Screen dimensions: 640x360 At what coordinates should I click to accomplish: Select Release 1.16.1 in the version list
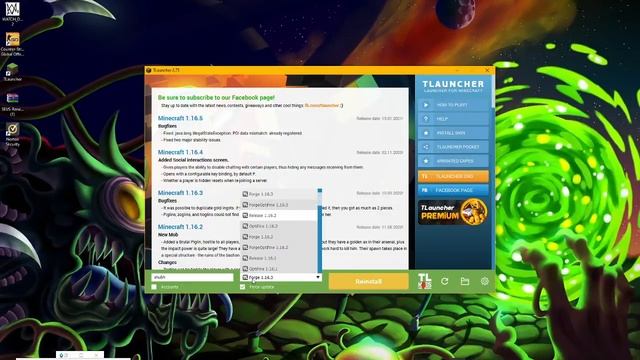coord(279,258)
